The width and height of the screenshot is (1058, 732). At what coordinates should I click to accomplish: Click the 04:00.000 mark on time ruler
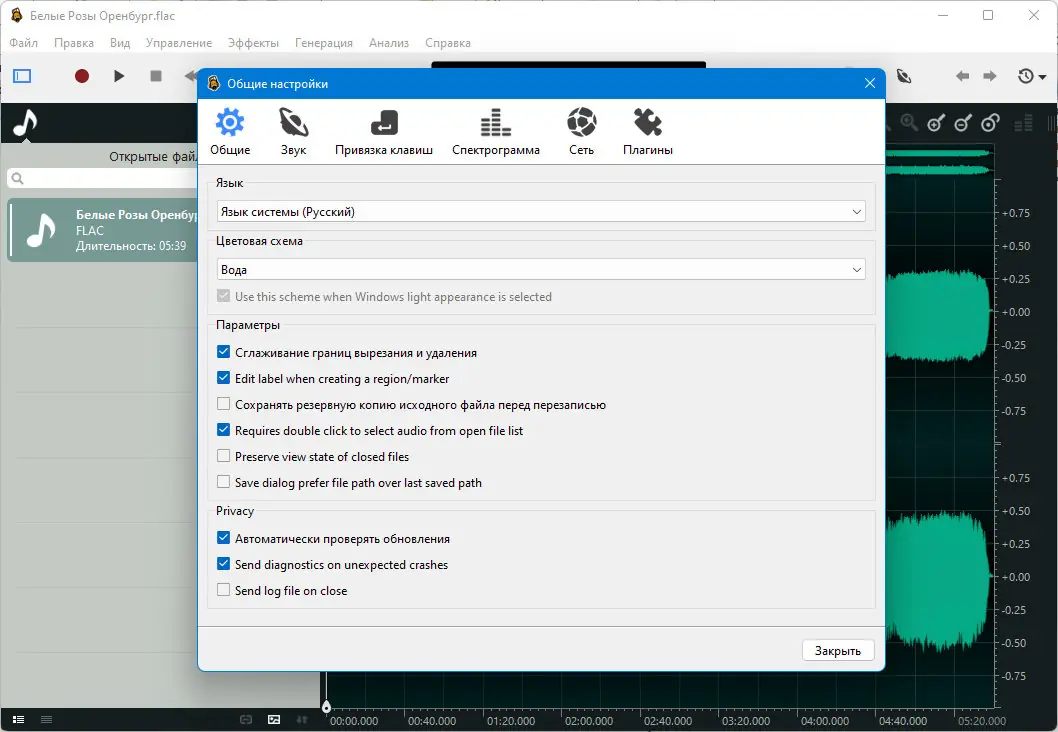pos(825,721)
